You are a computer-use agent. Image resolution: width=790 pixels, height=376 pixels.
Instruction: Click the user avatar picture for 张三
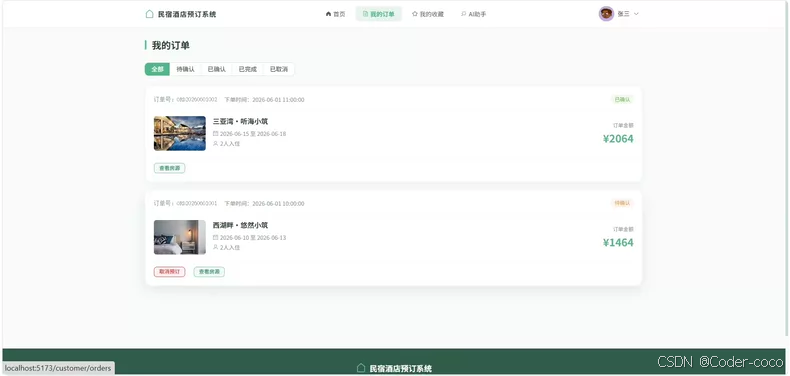click(x=606, y=14)
